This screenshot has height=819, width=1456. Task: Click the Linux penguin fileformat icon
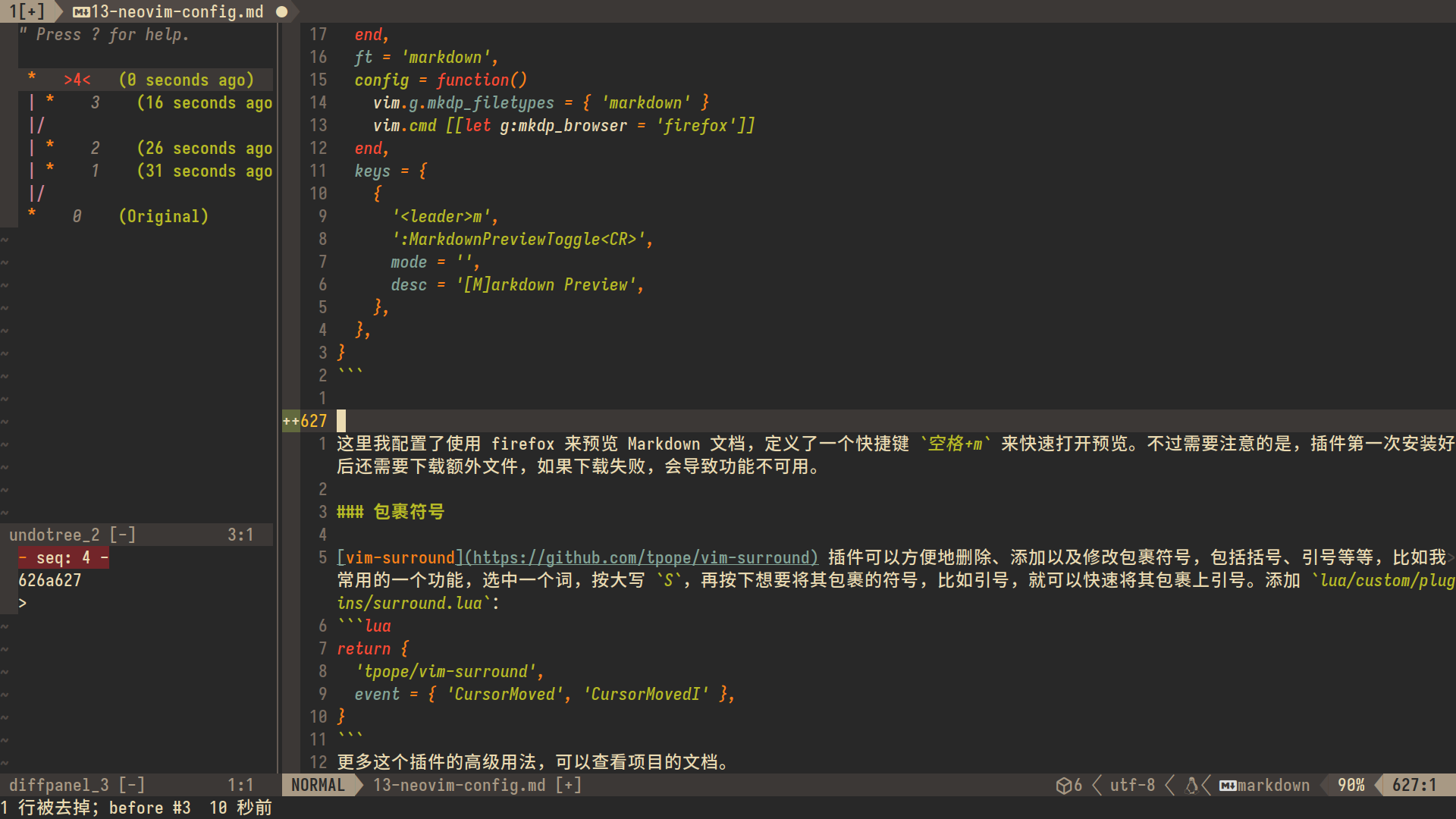pos(1191,786)
